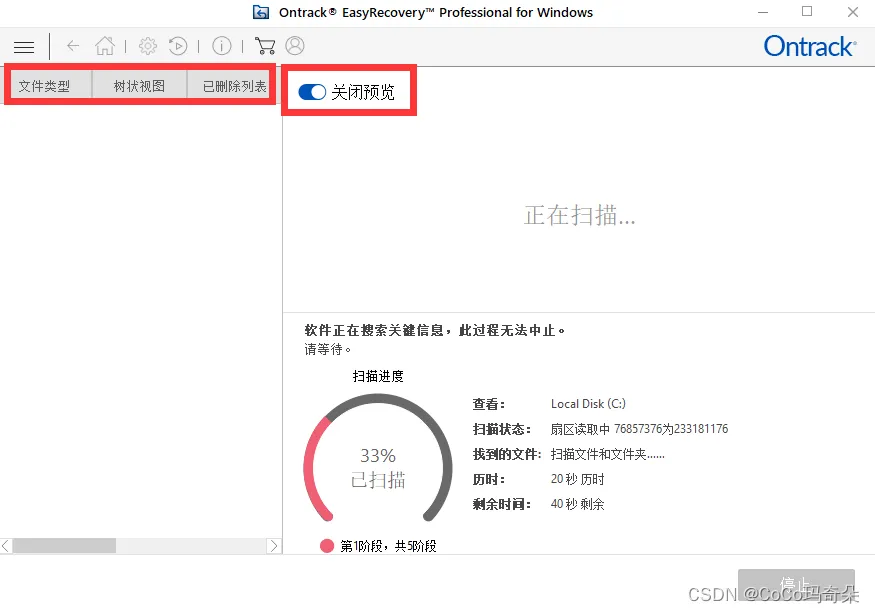Viewport: 875px width, 613px height.
Task: Click the left scroll arrow of horizontal scrollbar
Action: pyautogui.click(x=6, y=545)
